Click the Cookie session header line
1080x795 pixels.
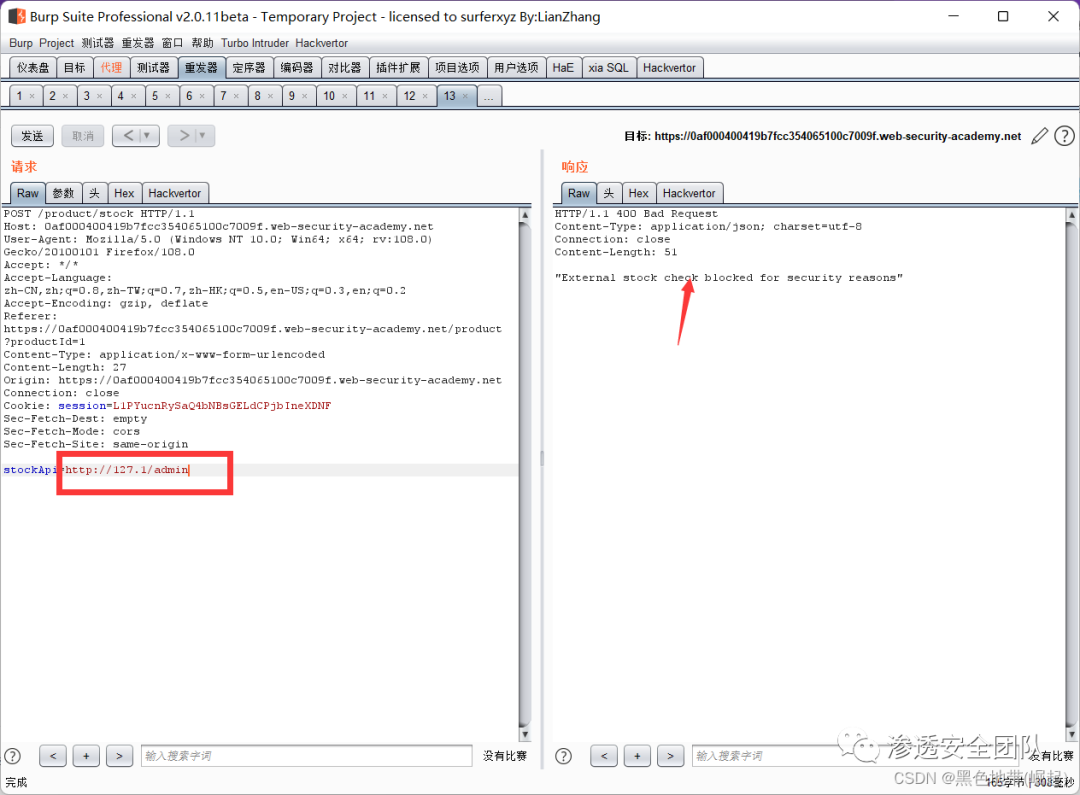tap(167, 406)
